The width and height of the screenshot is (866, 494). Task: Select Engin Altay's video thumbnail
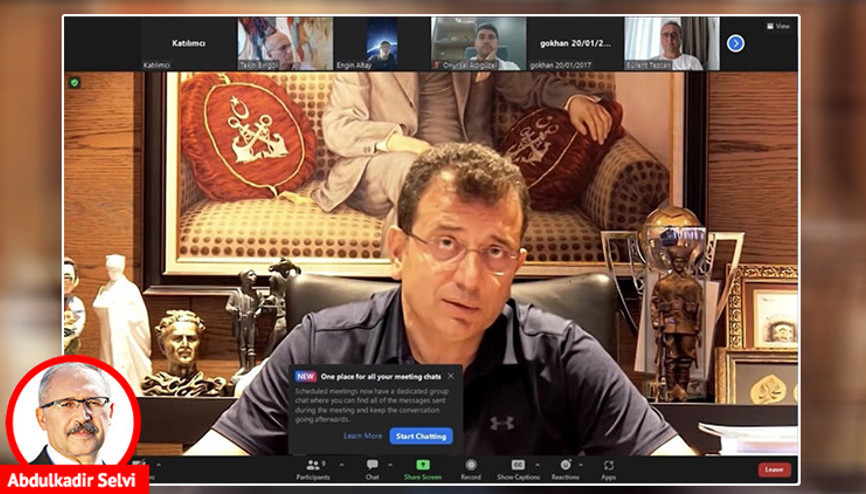coord(381,44)
